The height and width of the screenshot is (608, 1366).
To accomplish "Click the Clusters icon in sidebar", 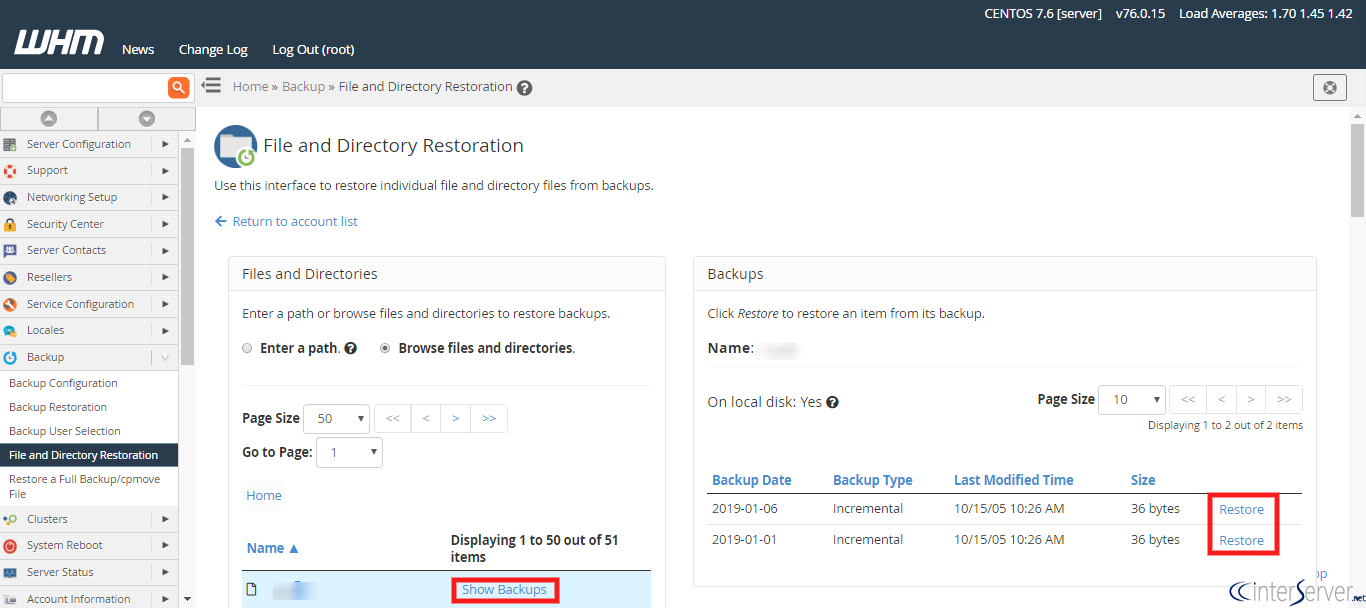I will [x=10, y=520].
